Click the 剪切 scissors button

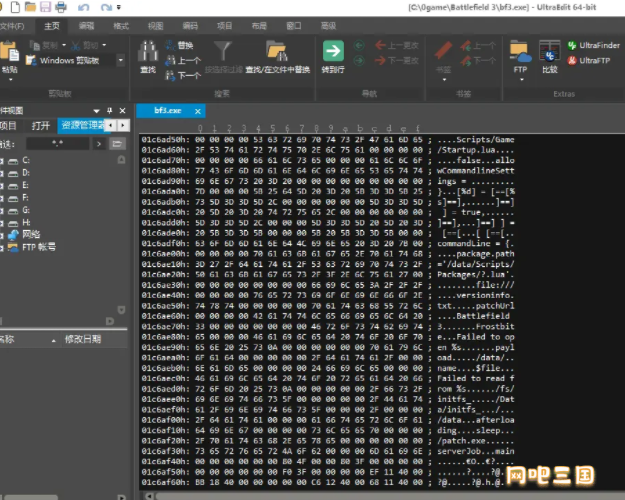click(x=85, y=45)
